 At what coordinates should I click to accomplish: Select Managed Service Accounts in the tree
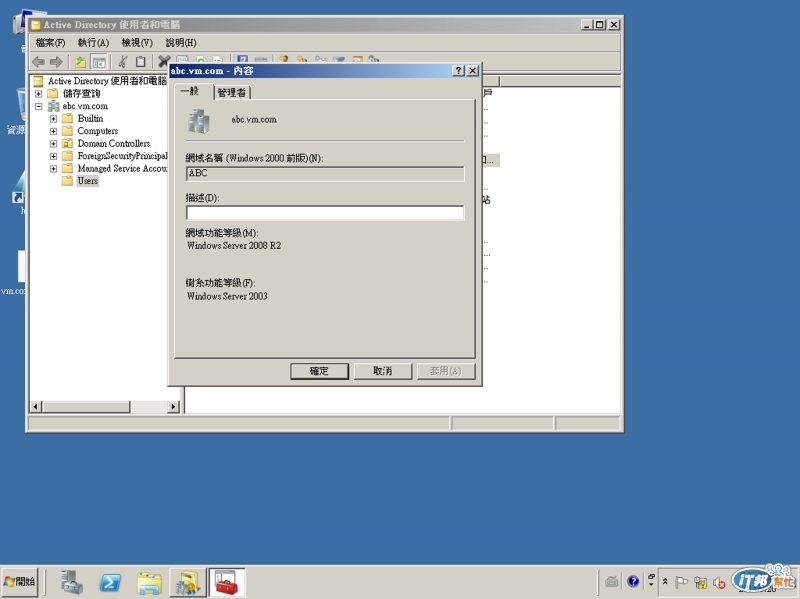point(122,168)
